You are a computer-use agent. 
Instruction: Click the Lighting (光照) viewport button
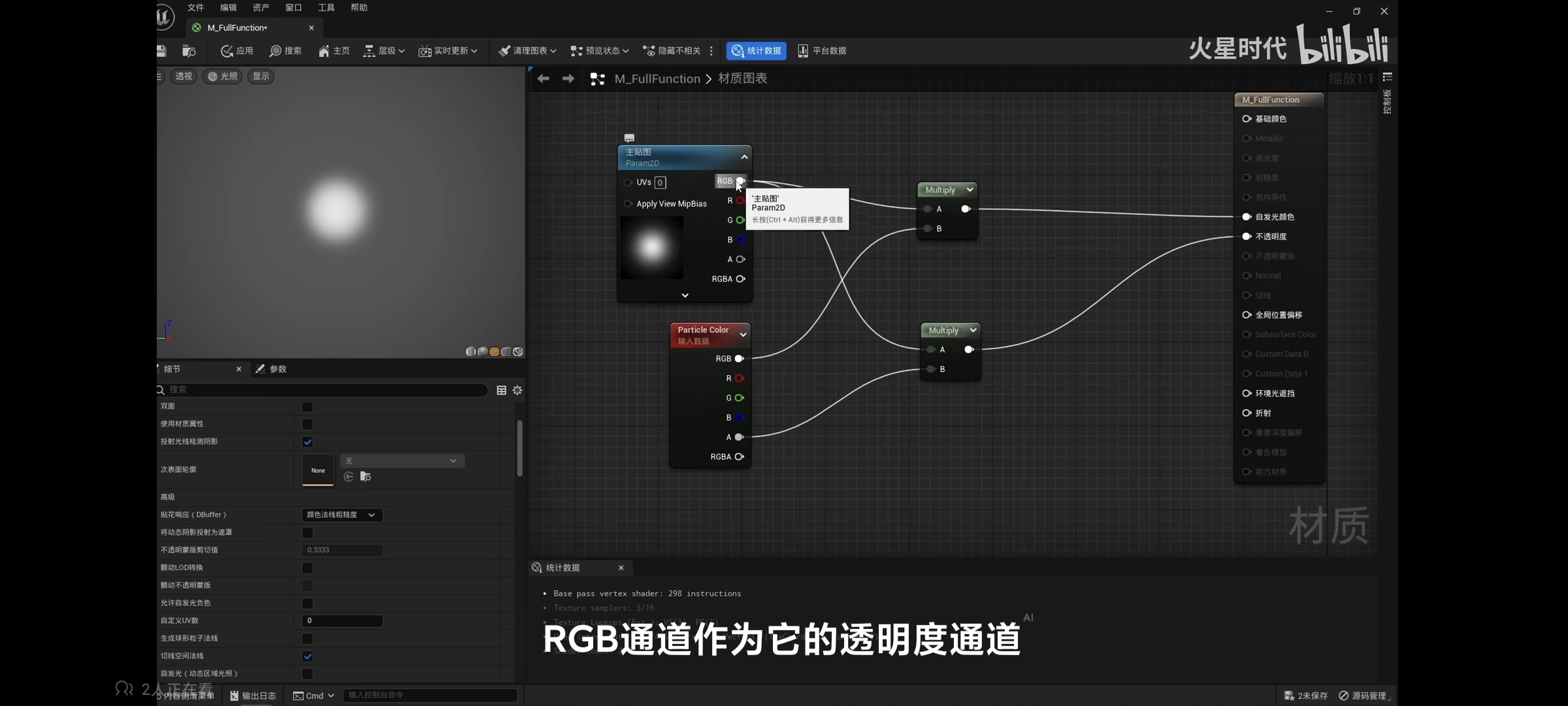(x=222, y=76)
